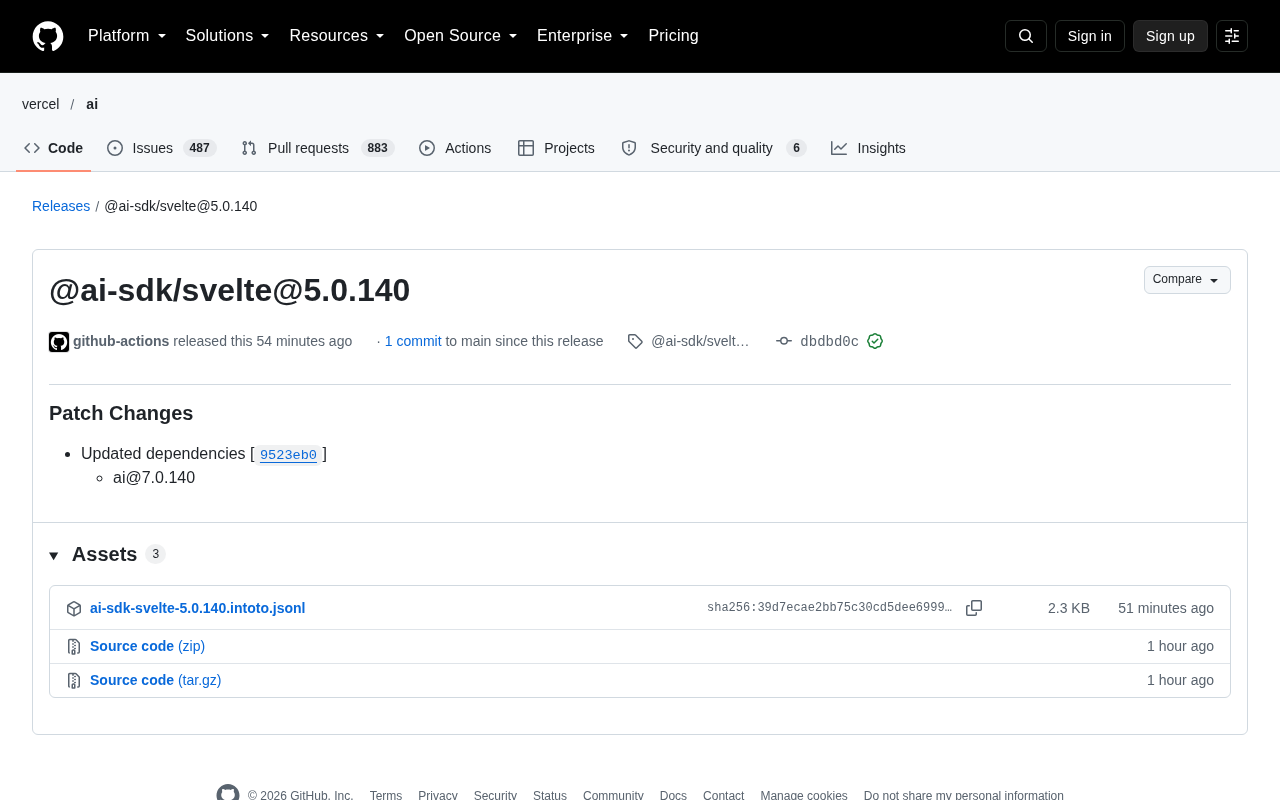
Task: Open the @ai-sdk/svelt… tag link
Action: pos(700,341)
